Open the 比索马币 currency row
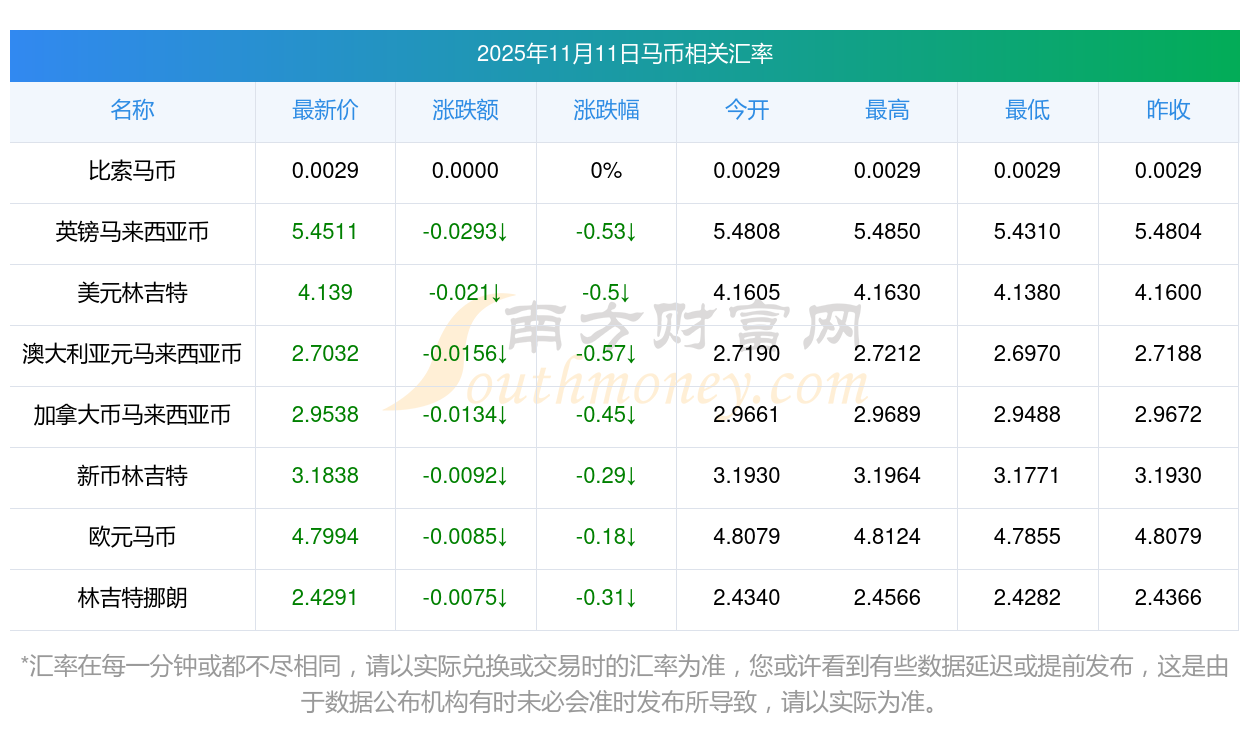Screen dimensions: 1250x733 [132, 171]
